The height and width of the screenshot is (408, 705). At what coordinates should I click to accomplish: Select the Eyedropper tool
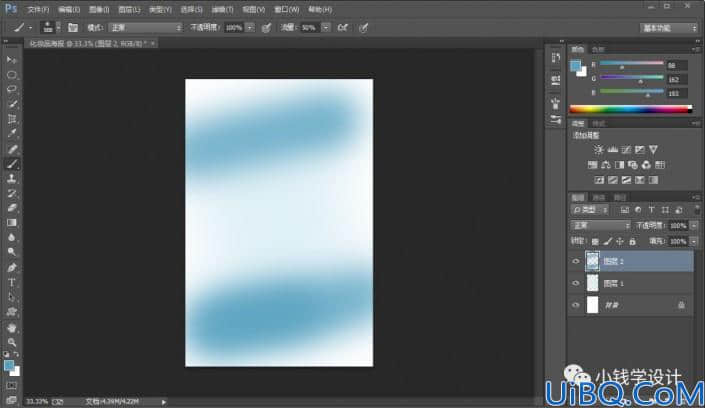12,134
